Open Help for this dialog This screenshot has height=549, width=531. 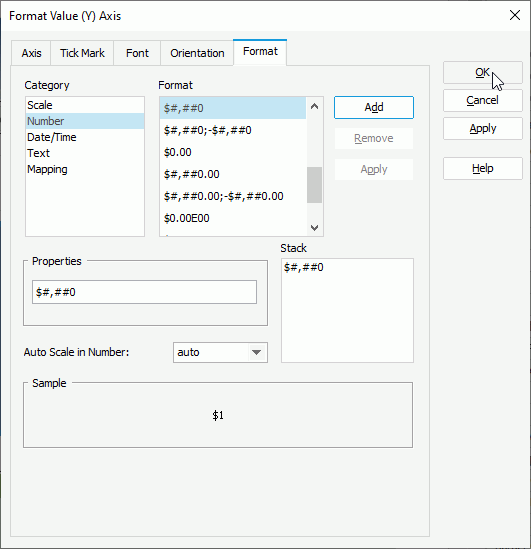pos(483,168)
